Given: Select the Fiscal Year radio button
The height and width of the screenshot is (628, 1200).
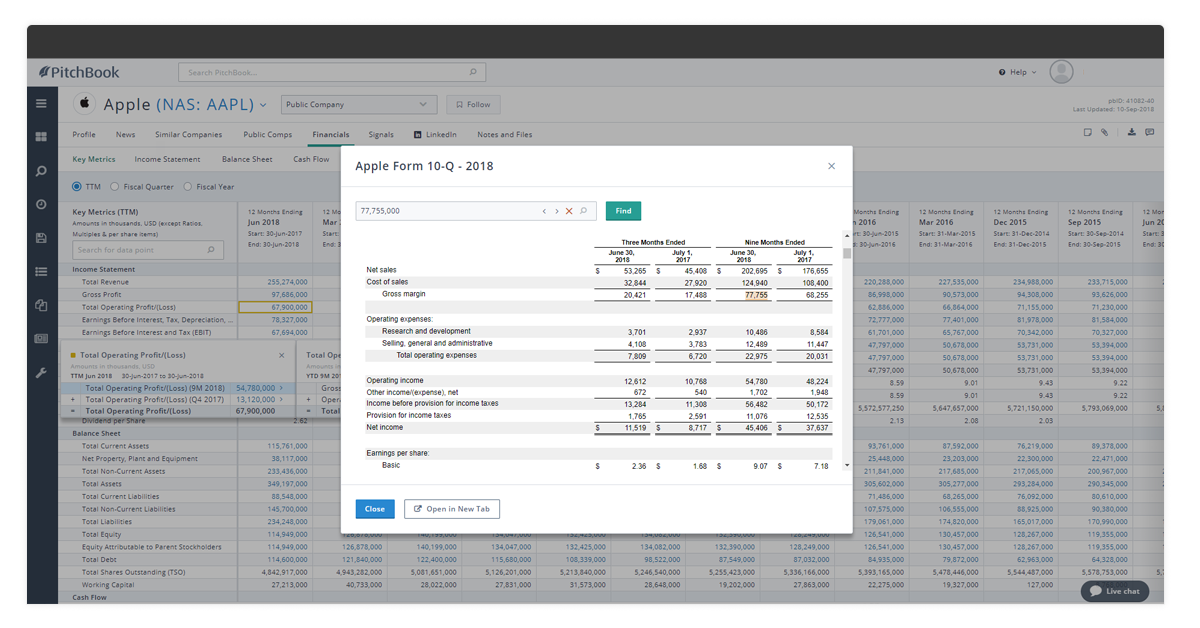Looking at the screenshot, I should [187, 187].
